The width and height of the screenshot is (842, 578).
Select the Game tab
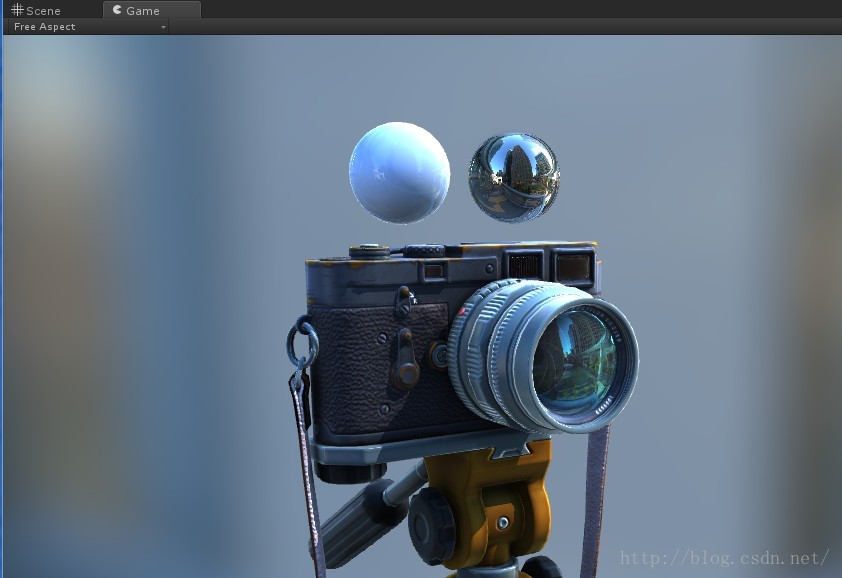[x=152, y=10]
